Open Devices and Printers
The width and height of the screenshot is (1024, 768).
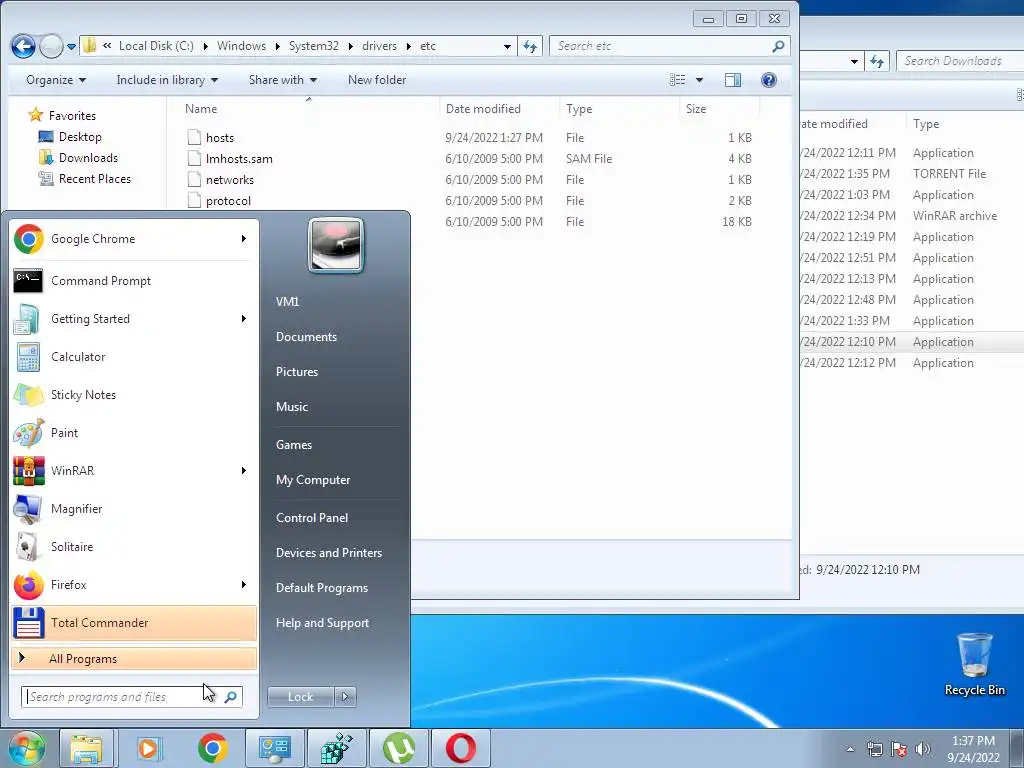[328, 553]
